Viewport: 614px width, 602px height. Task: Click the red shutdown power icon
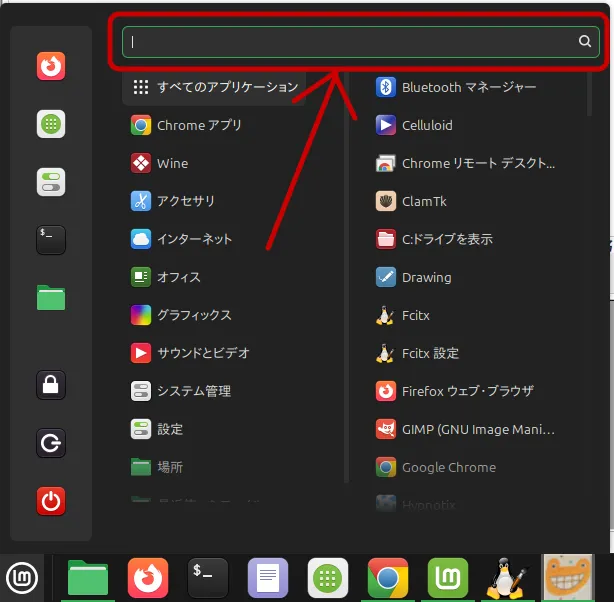pyautogui.click(x=51, y=500)
